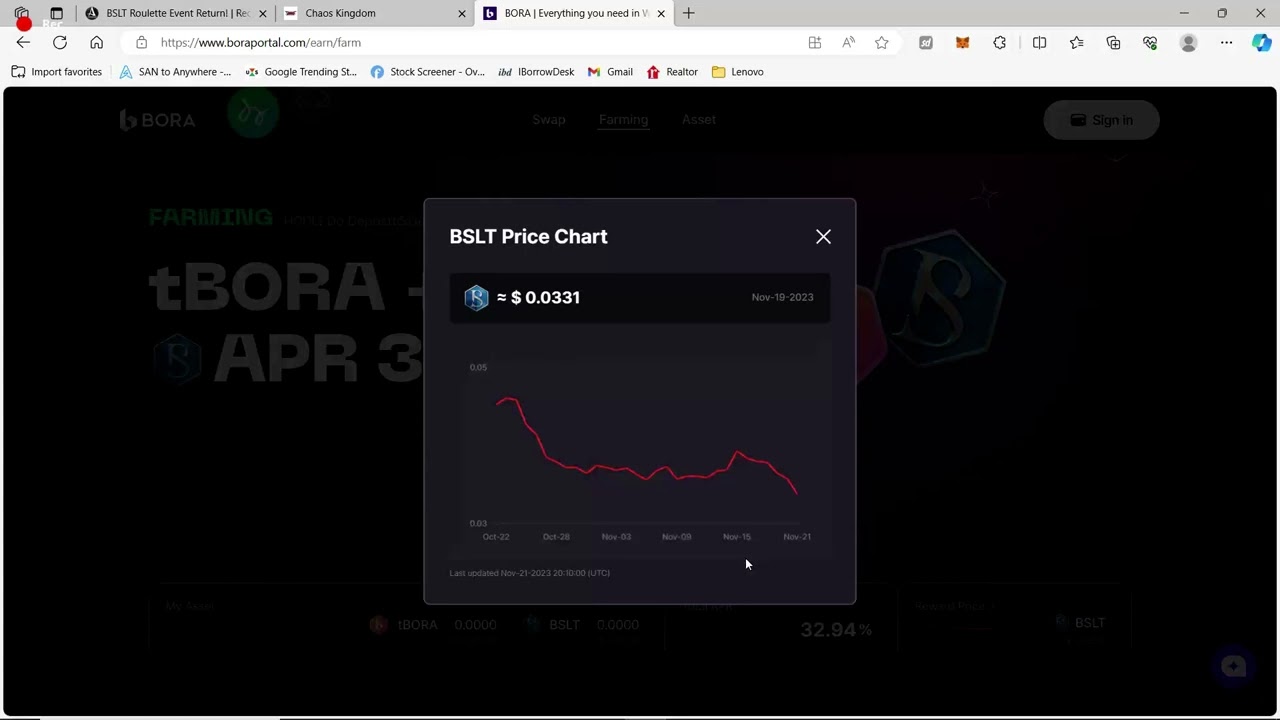Open browser home page
The image size is (1280, 720).
point(96,42)
